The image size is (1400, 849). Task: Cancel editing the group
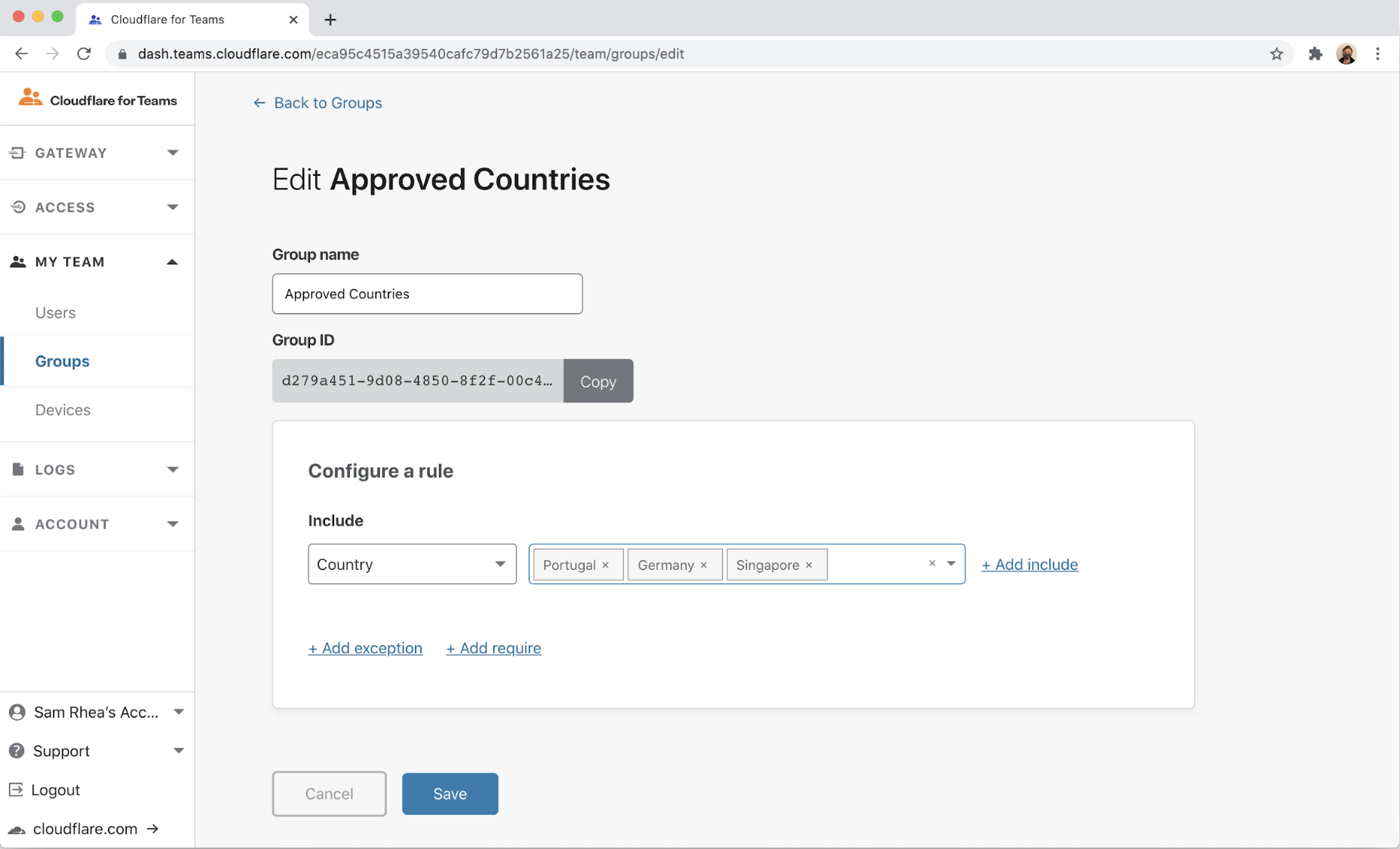(x=329, y=794)
